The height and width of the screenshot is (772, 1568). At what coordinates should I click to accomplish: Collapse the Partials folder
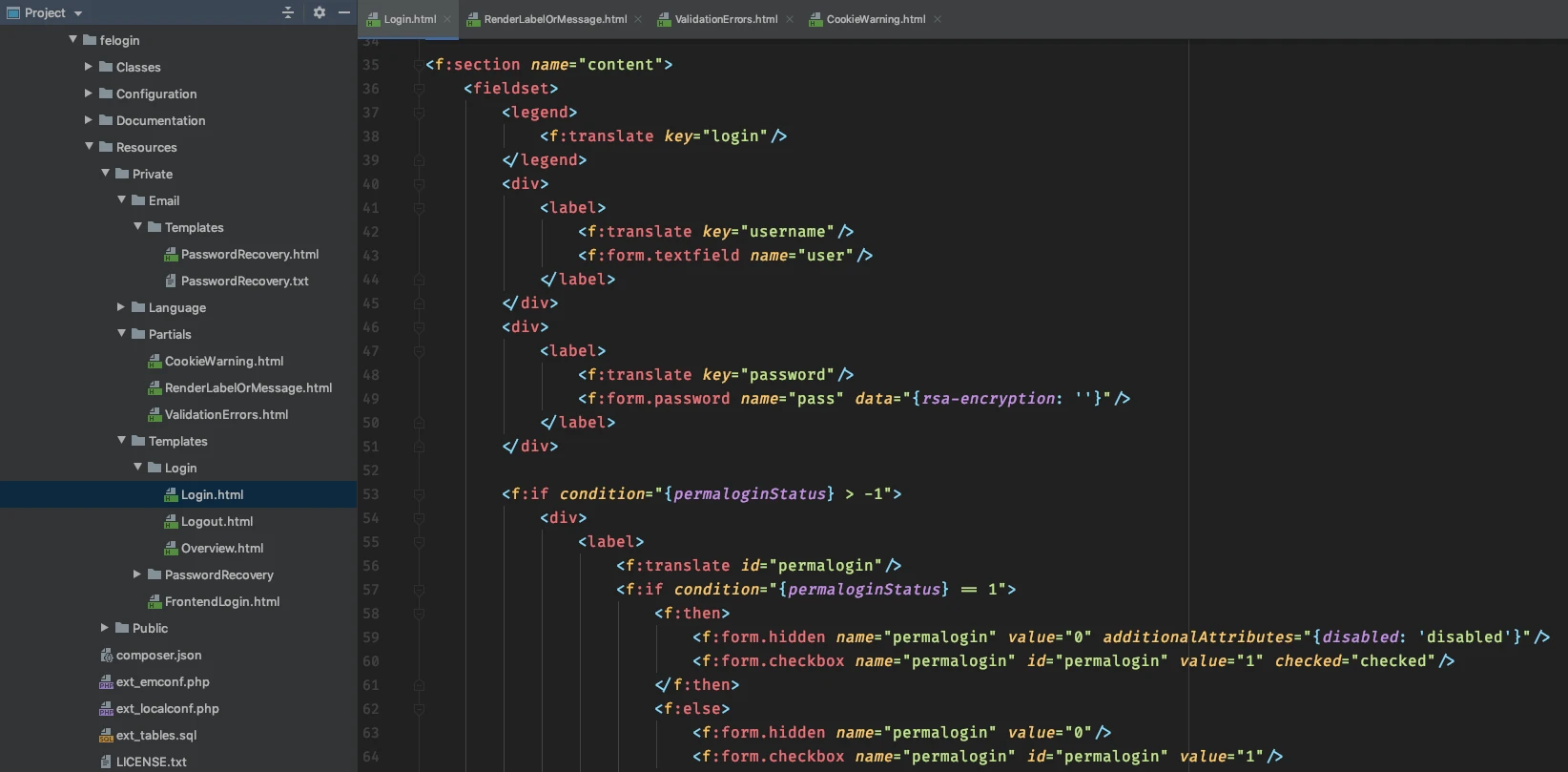pos(121,333)
